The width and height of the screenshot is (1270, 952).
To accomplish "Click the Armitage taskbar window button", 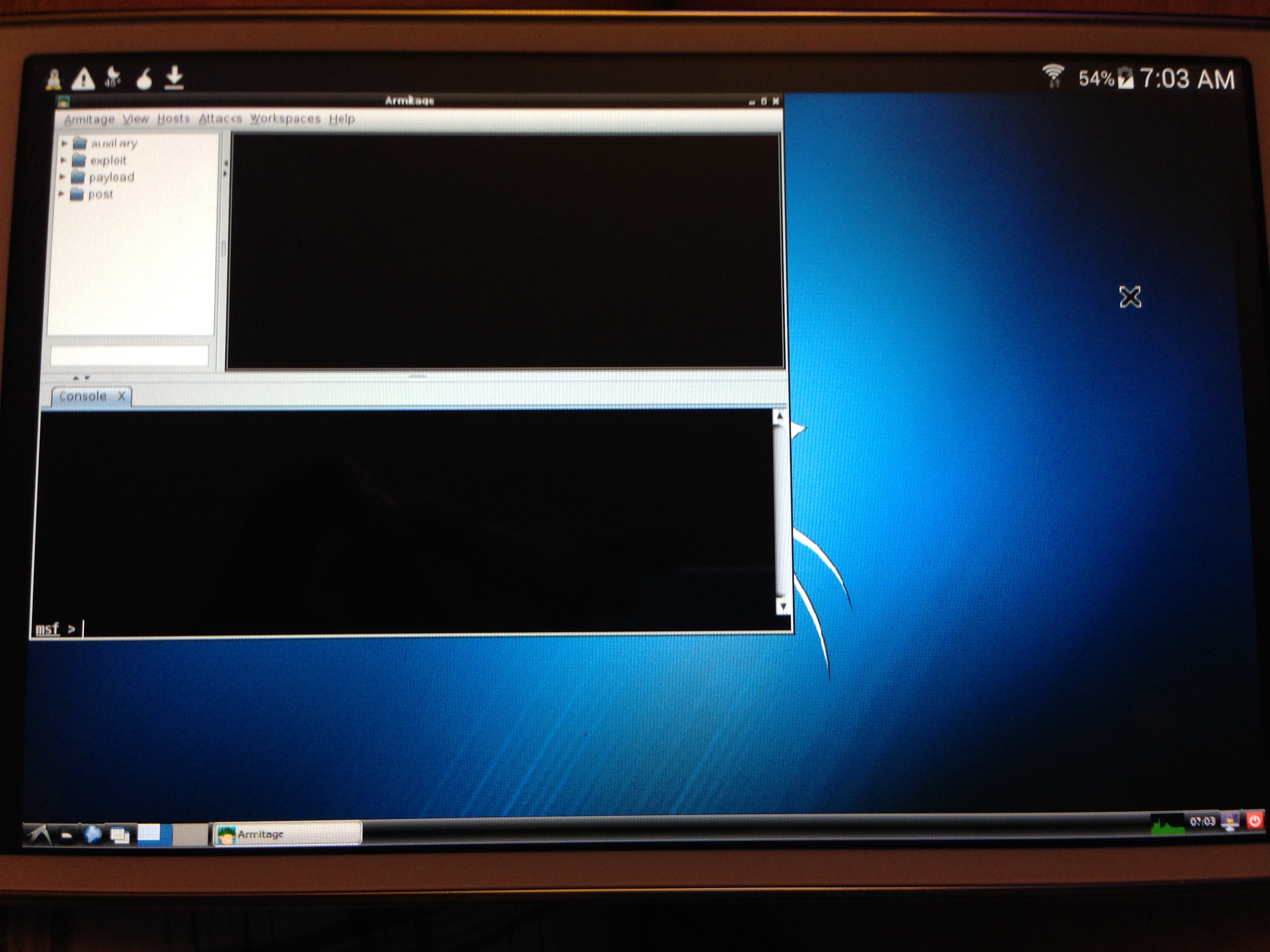I will tap(287, 834).
